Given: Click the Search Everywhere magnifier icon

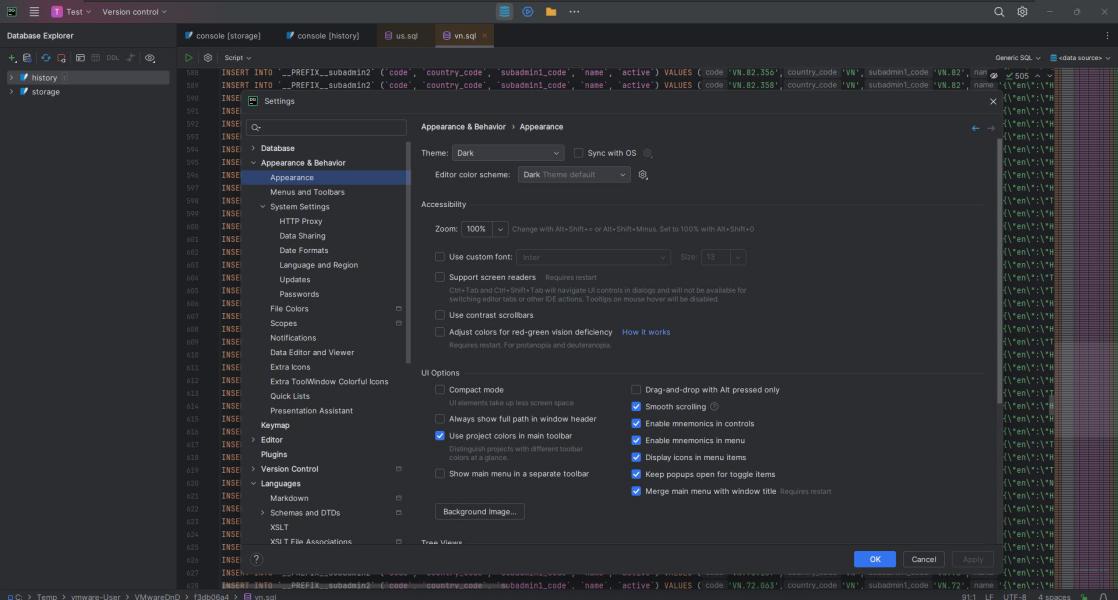Looking at the screenshot, I should click(x=999, y=12).
